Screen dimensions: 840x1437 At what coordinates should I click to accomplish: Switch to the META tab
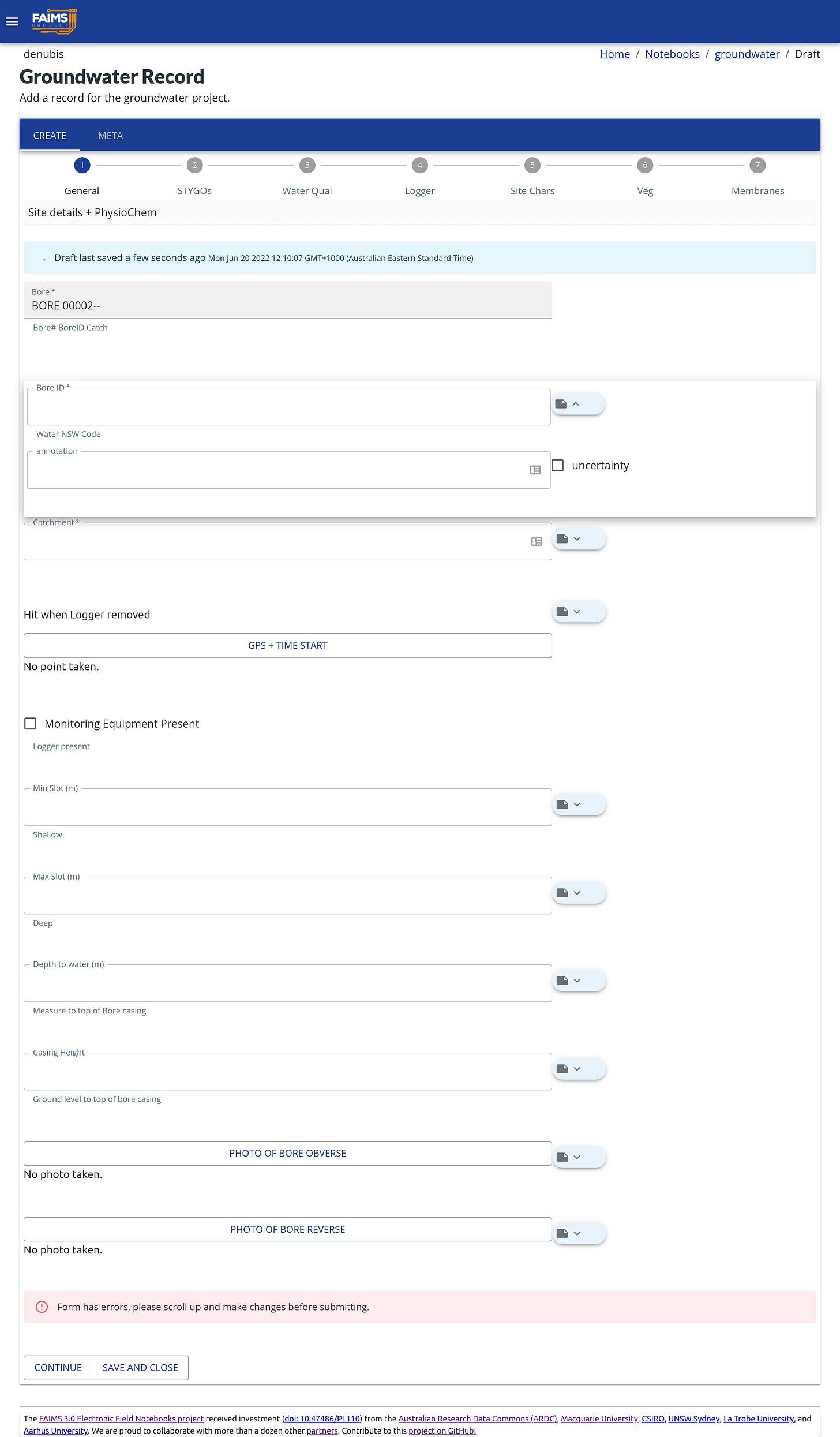[111, 136]
